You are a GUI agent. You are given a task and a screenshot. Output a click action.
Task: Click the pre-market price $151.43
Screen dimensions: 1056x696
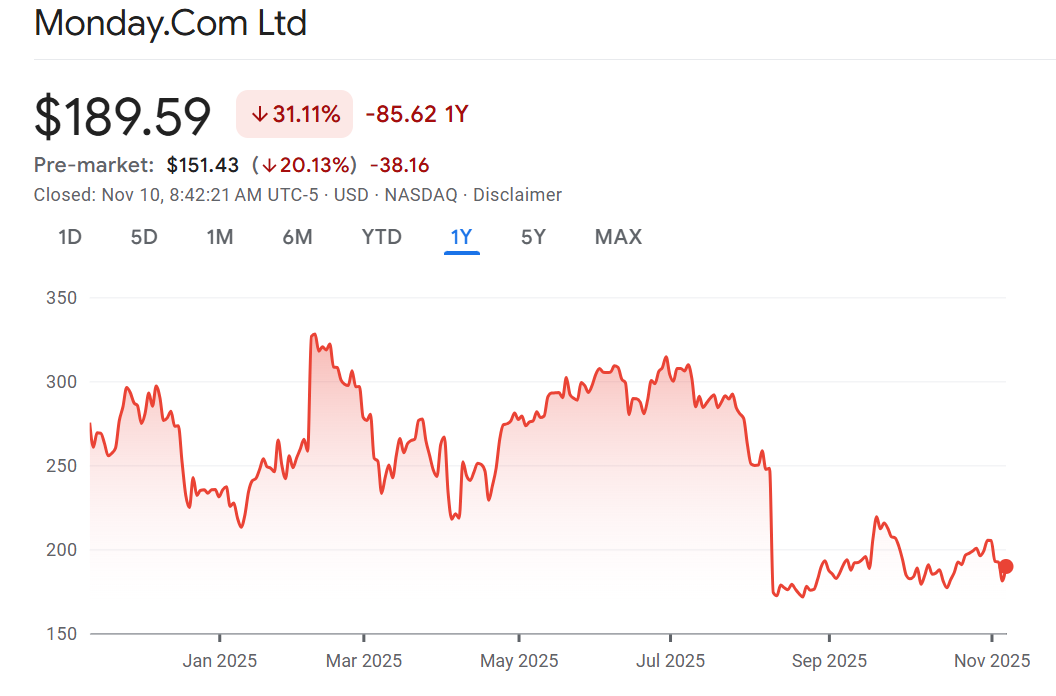pos(203,165)
